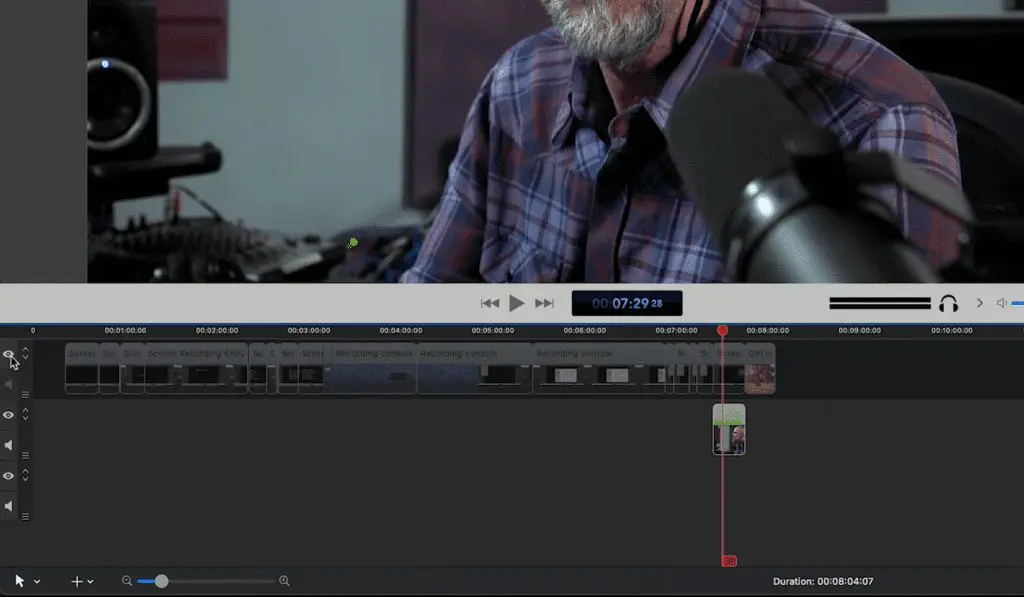This screenshot has width=1024, height=597.
Task: Expand the chevron next to the audio meter
Action: click(979, 302)
